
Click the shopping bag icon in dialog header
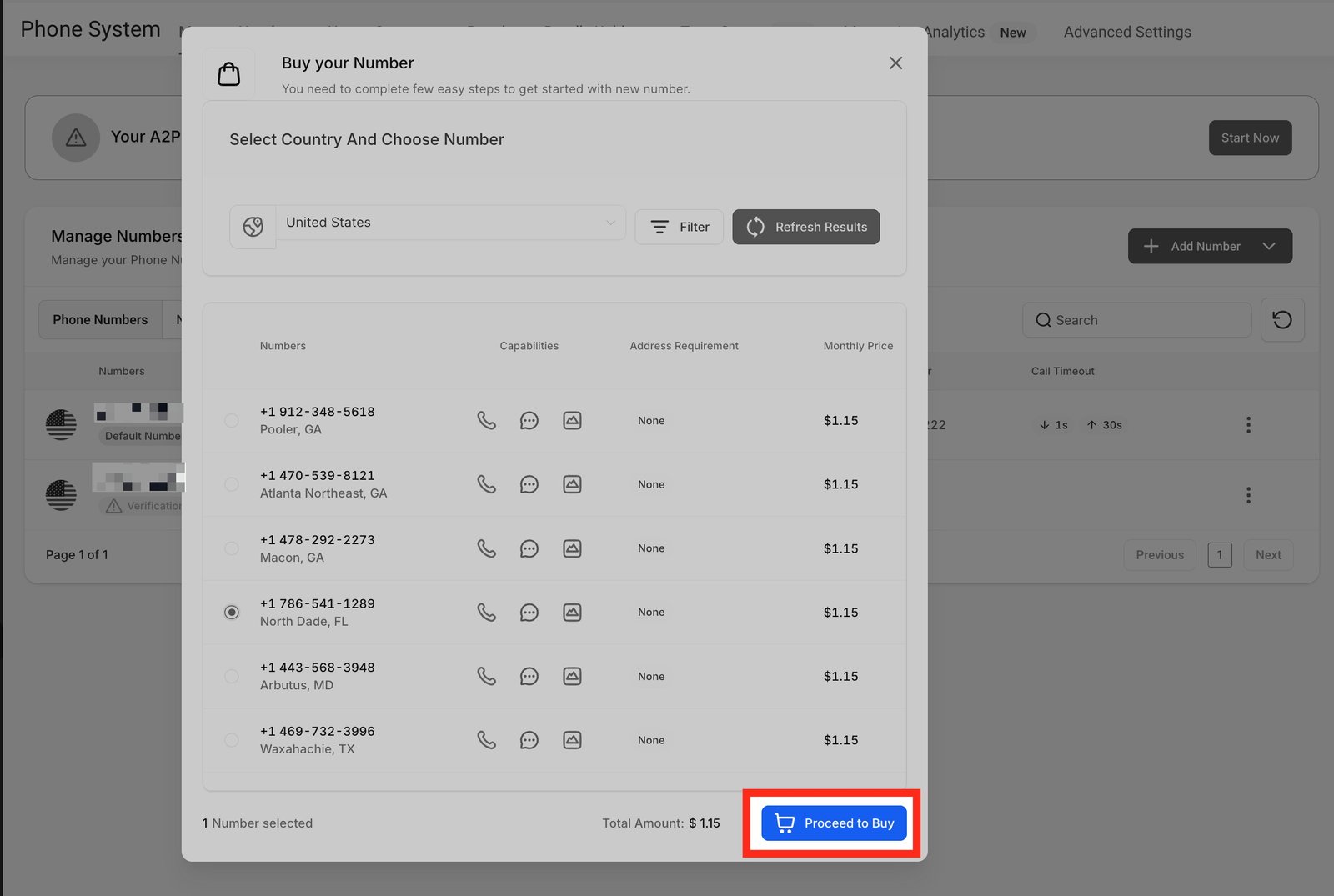point(229,74)
